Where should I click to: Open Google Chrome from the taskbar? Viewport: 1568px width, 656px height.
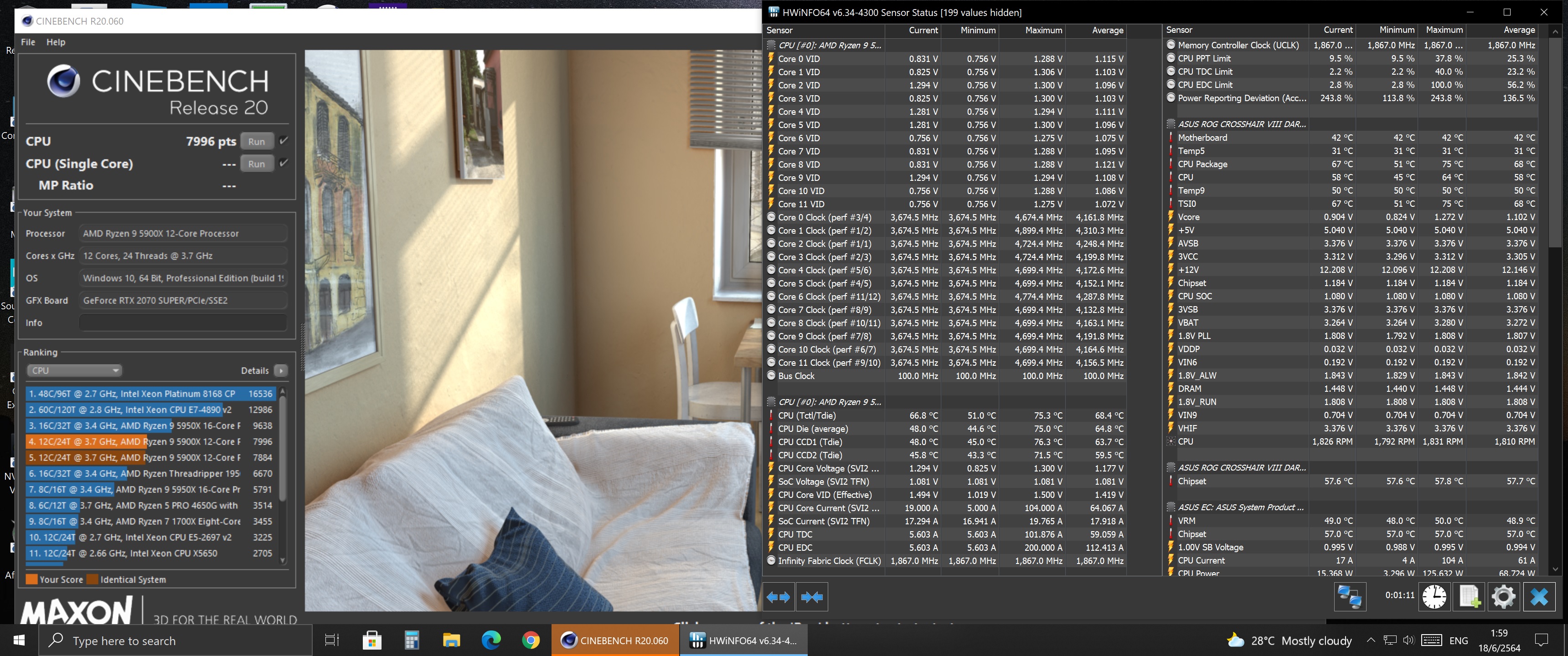[531, 640]
